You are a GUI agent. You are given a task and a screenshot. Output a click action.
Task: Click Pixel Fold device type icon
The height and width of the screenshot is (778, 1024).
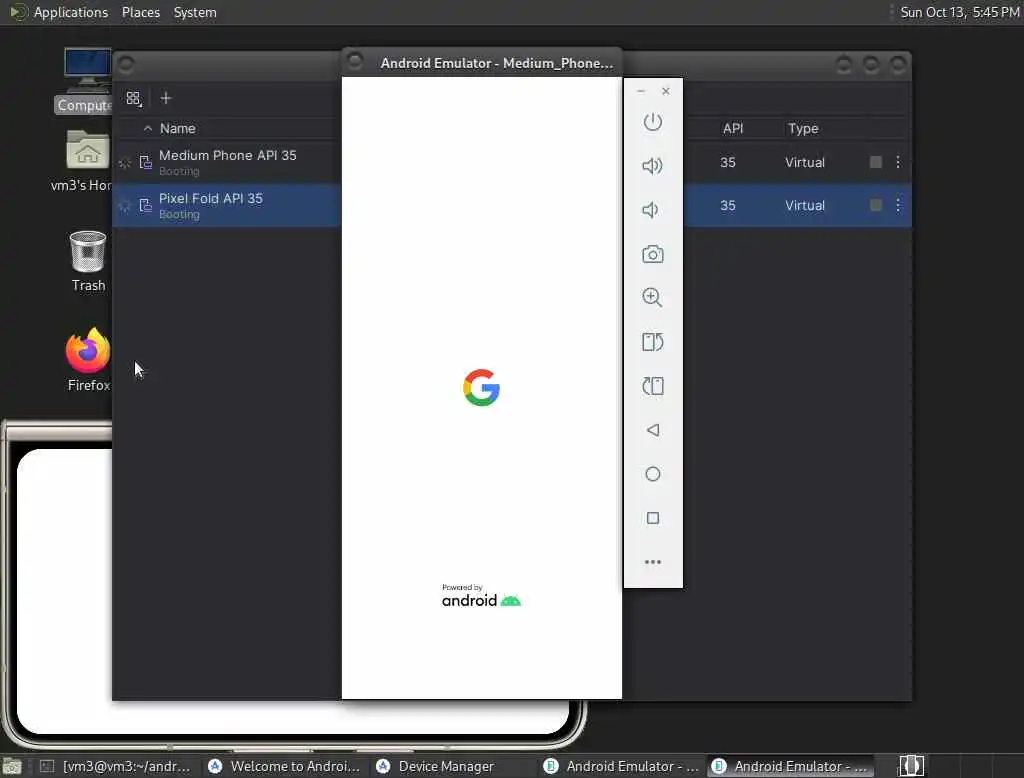(146, 205)
